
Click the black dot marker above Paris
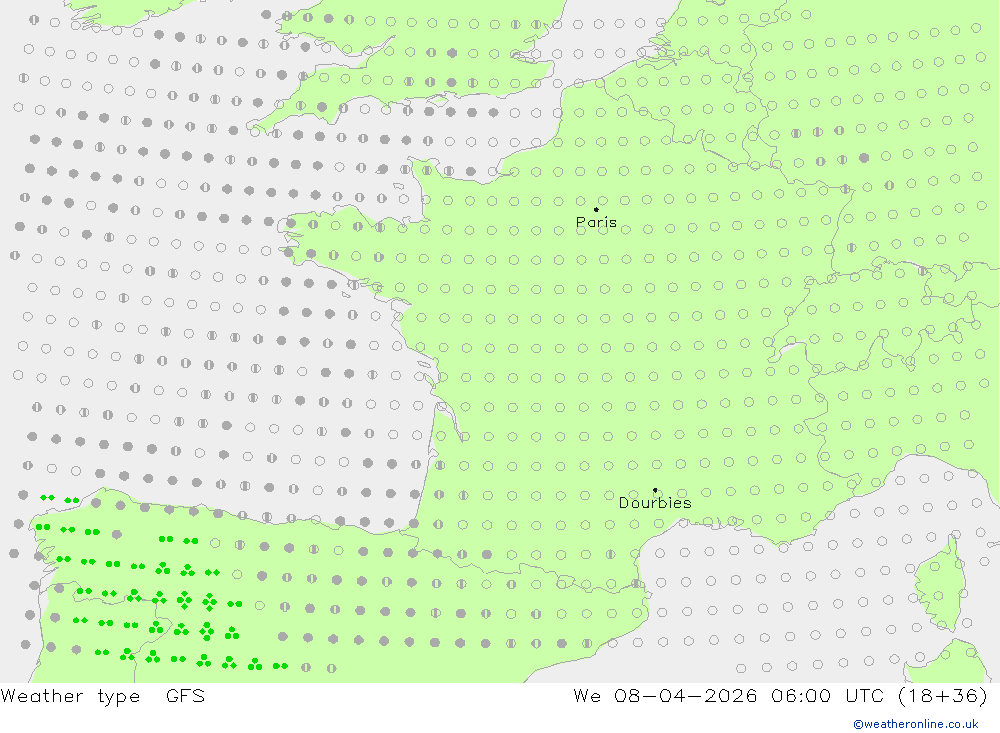[596, 209]
